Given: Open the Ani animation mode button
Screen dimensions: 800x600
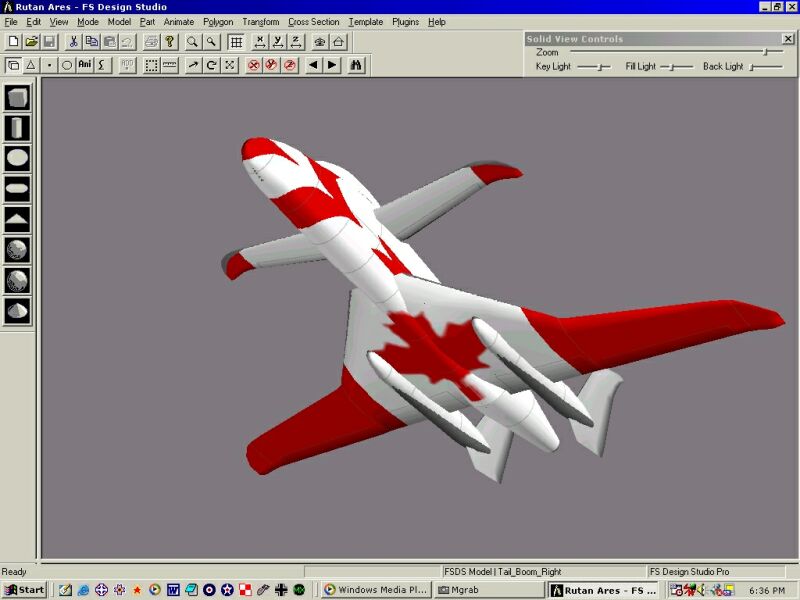Looking at the screenshot, I should click(85, 65).
